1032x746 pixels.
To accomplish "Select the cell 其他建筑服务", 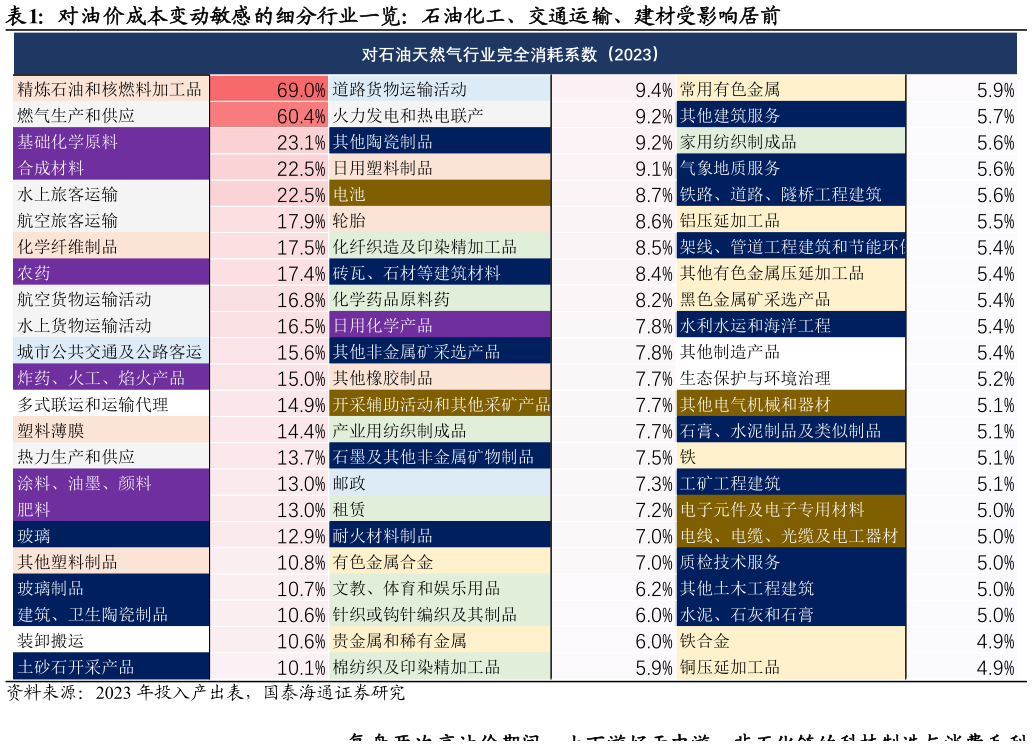I will click(x=791, y=116).
